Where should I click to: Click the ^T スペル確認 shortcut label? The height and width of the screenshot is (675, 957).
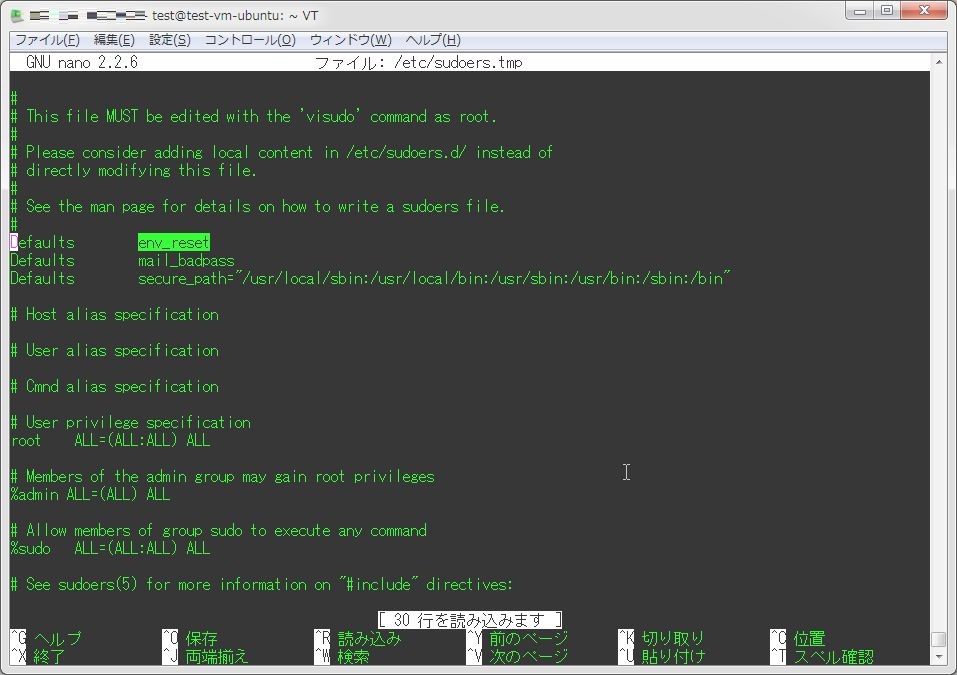coord(822,657)
